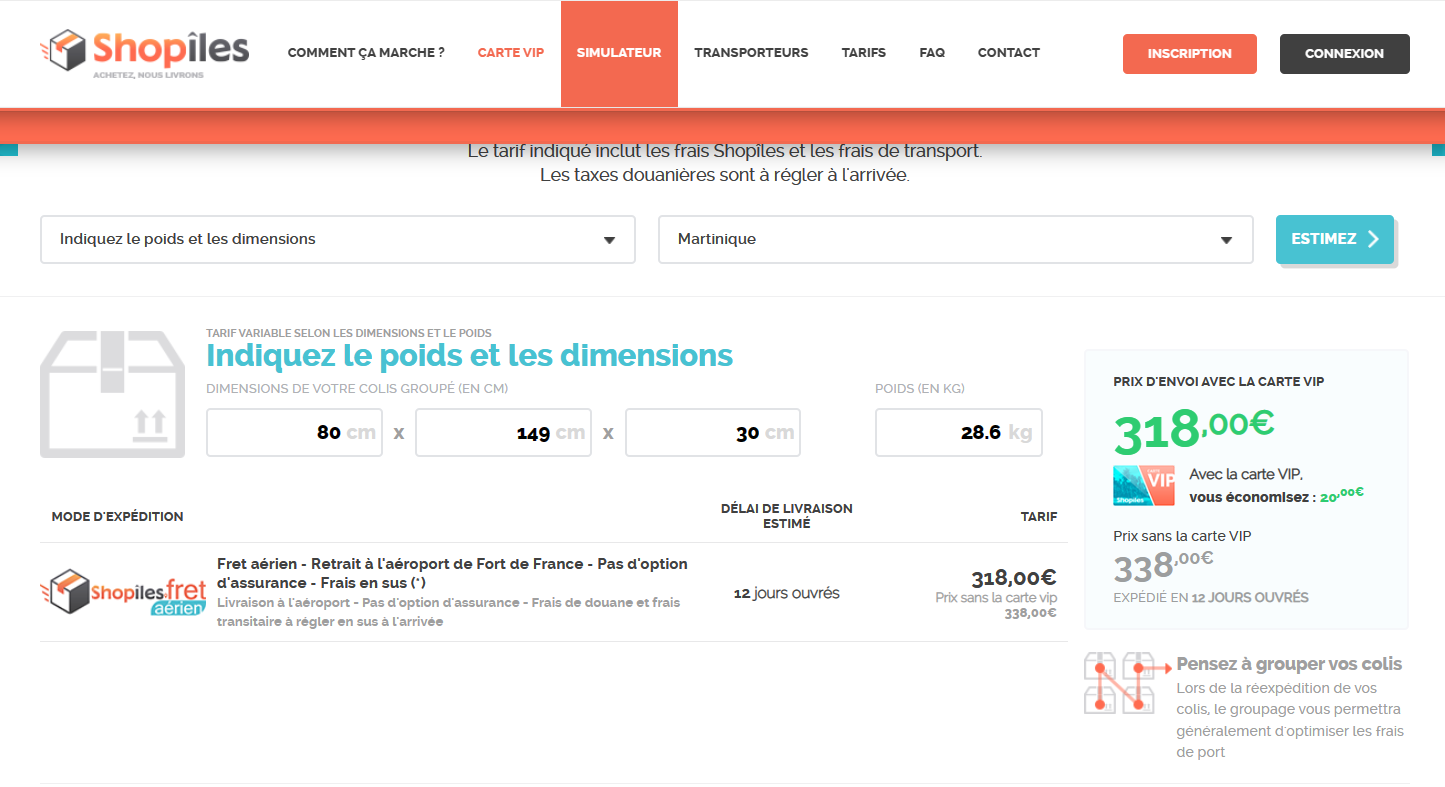This screenshot has height=787, width=1445.
Task: Focus the 80 cm dimension field
Action: point(294,433)
